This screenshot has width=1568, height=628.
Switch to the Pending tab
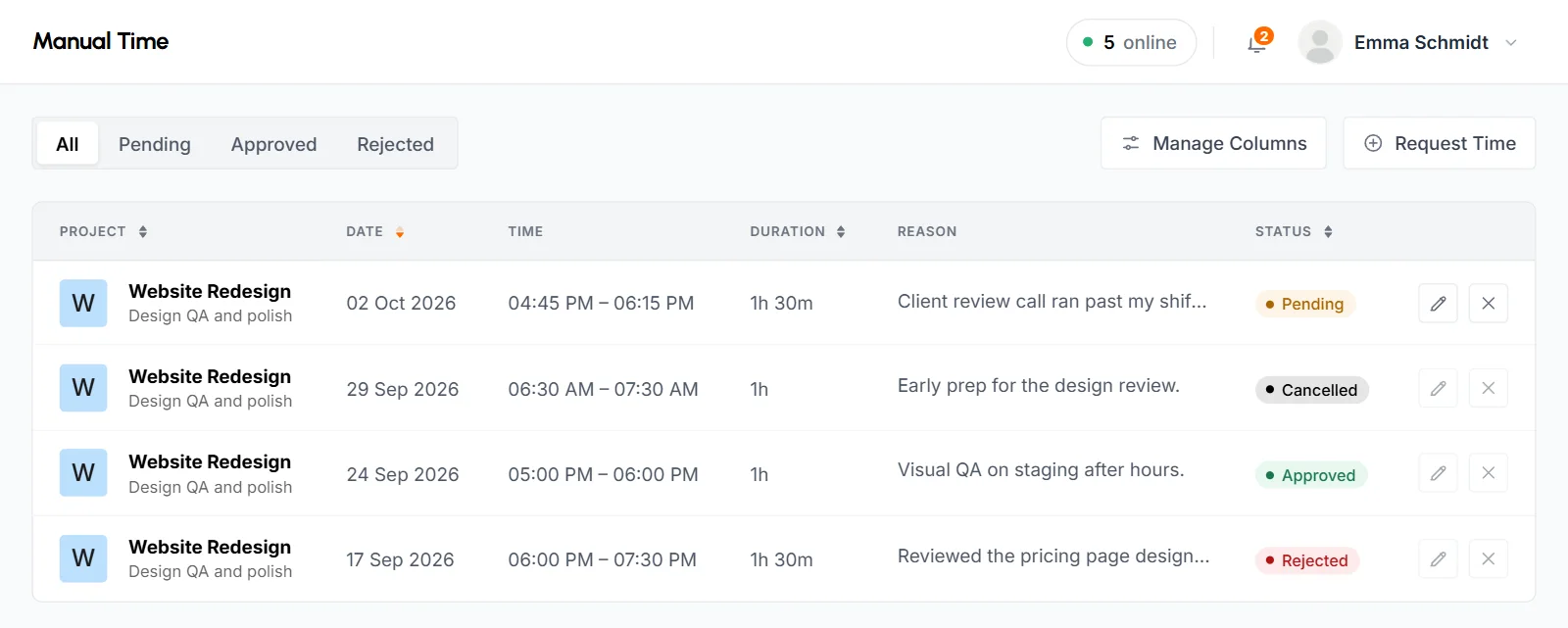coord(155,144)
